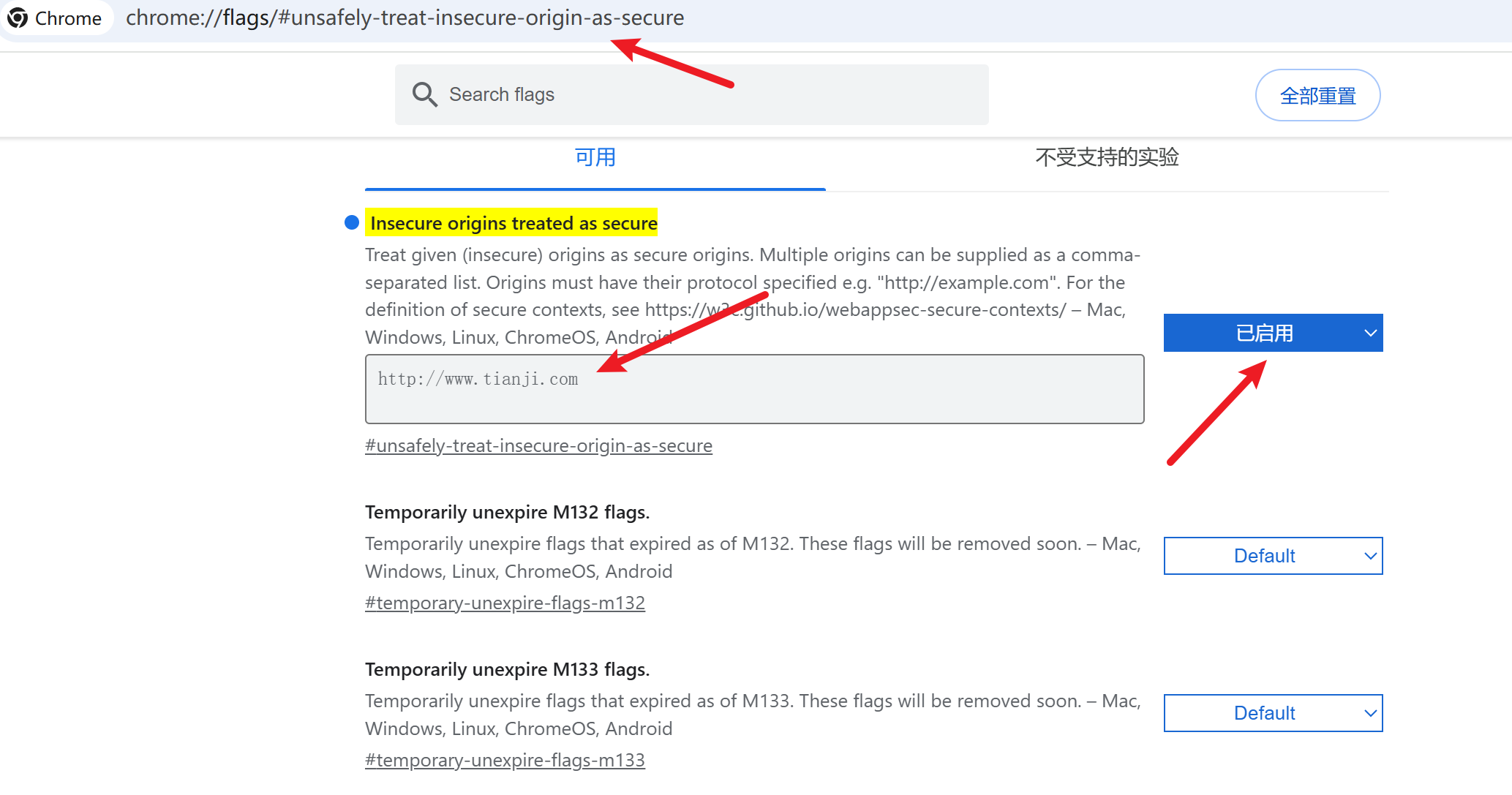Click the Chrome logo icon in address bar
Image resolution: width=1512 pixels, height=795 pixels.
[18, 18]
